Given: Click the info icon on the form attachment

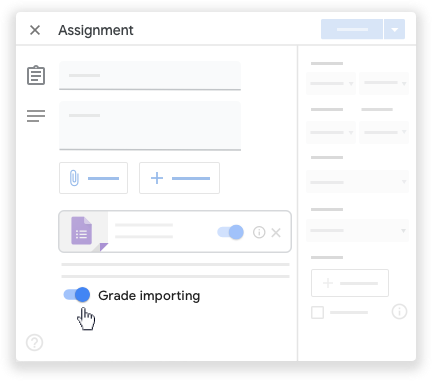Looking at the screenshot, I should [259, 232].
